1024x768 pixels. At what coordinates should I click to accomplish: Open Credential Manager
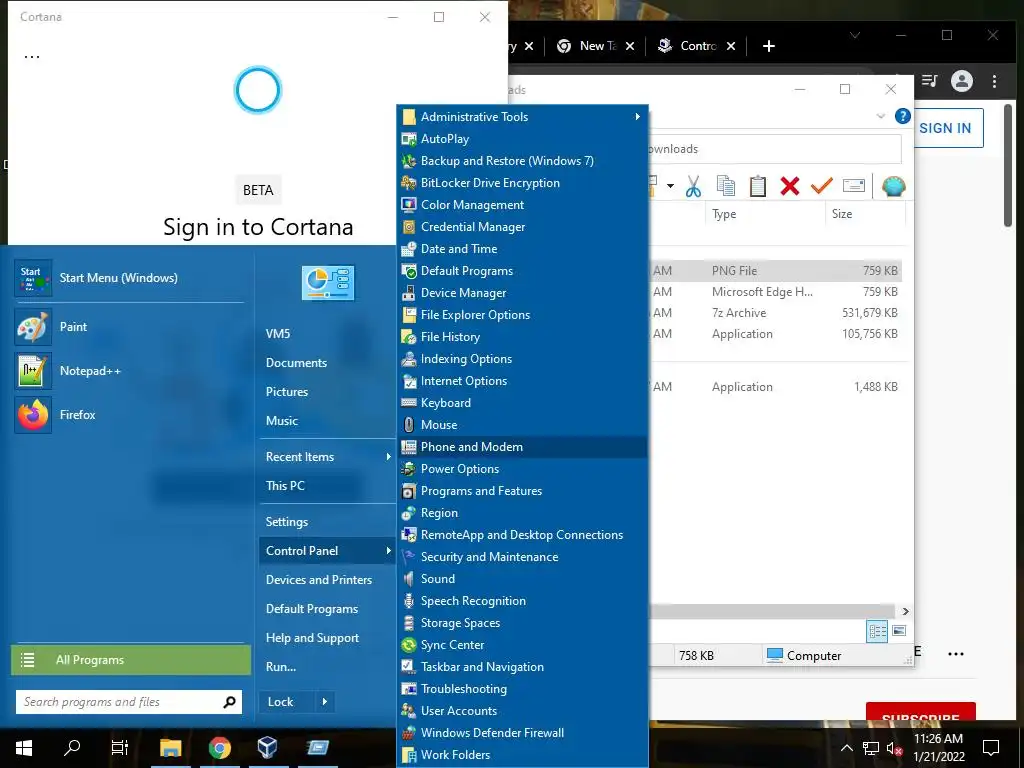522,227
